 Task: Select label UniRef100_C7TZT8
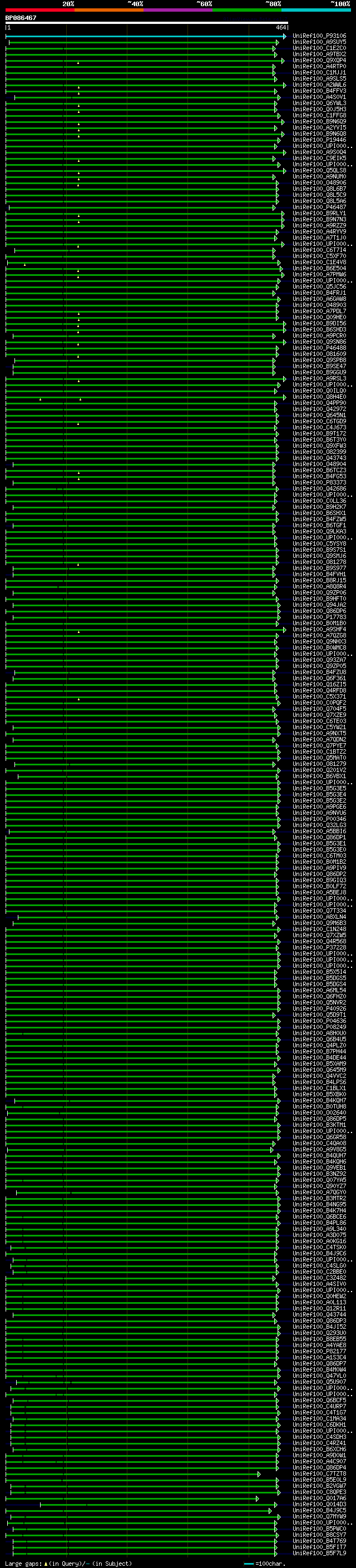click(x=319, y=1474)
